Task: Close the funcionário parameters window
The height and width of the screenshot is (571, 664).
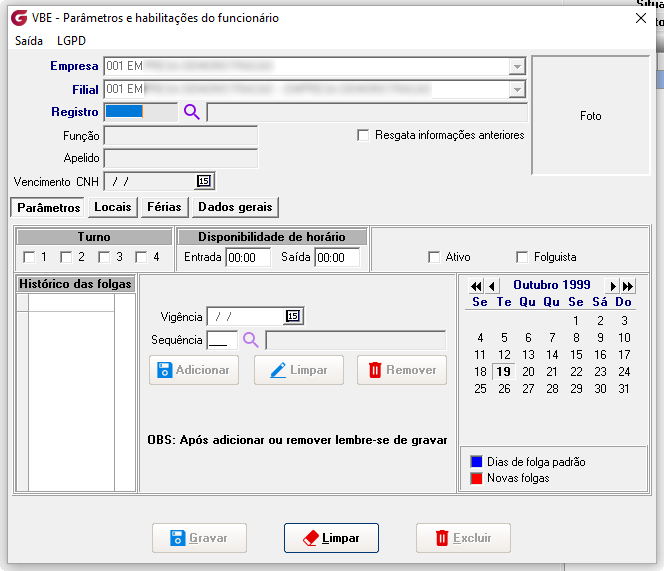Action: click(x=641, y=18)
